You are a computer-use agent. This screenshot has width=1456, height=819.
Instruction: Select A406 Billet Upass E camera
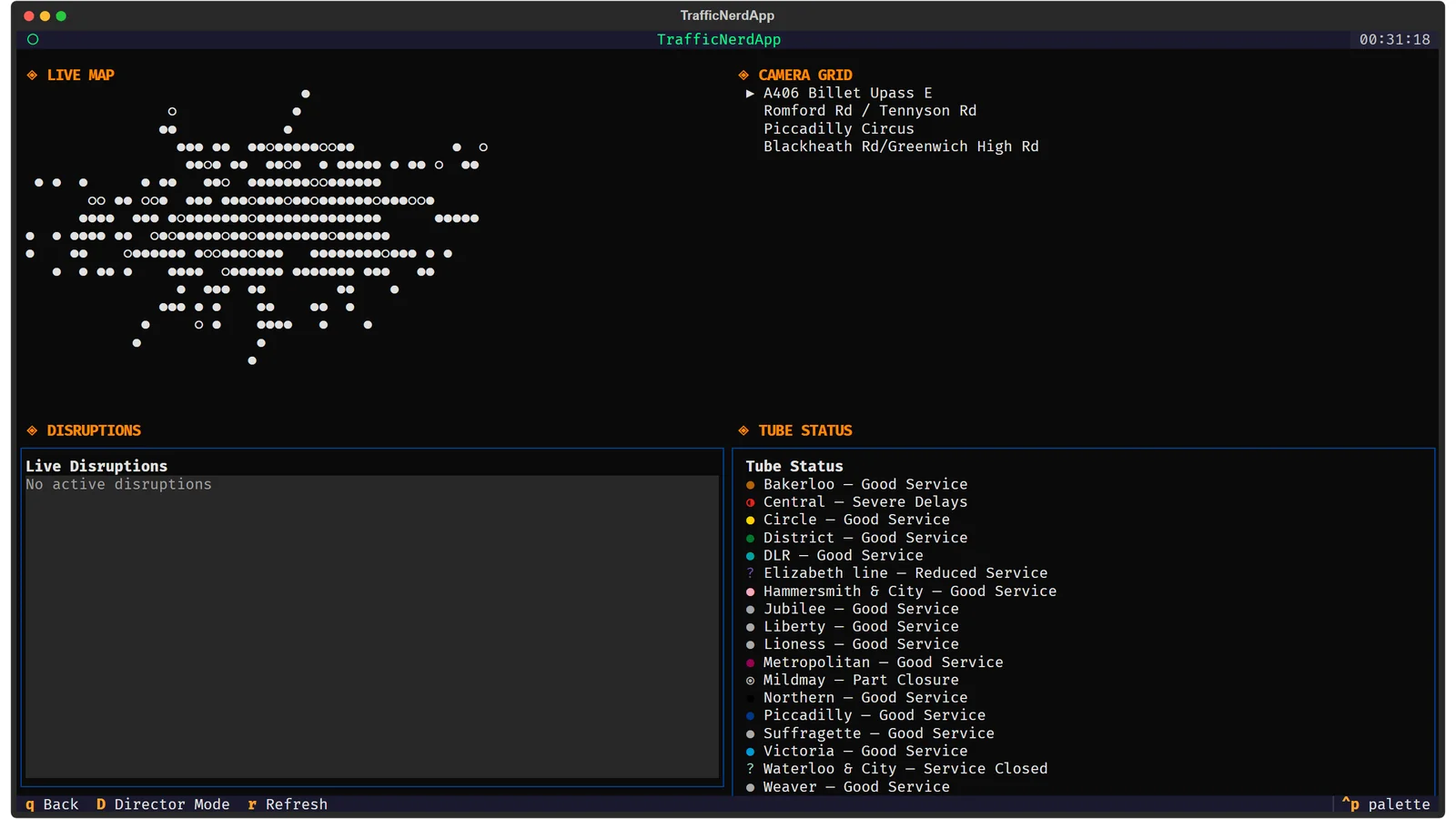point(848,93)
